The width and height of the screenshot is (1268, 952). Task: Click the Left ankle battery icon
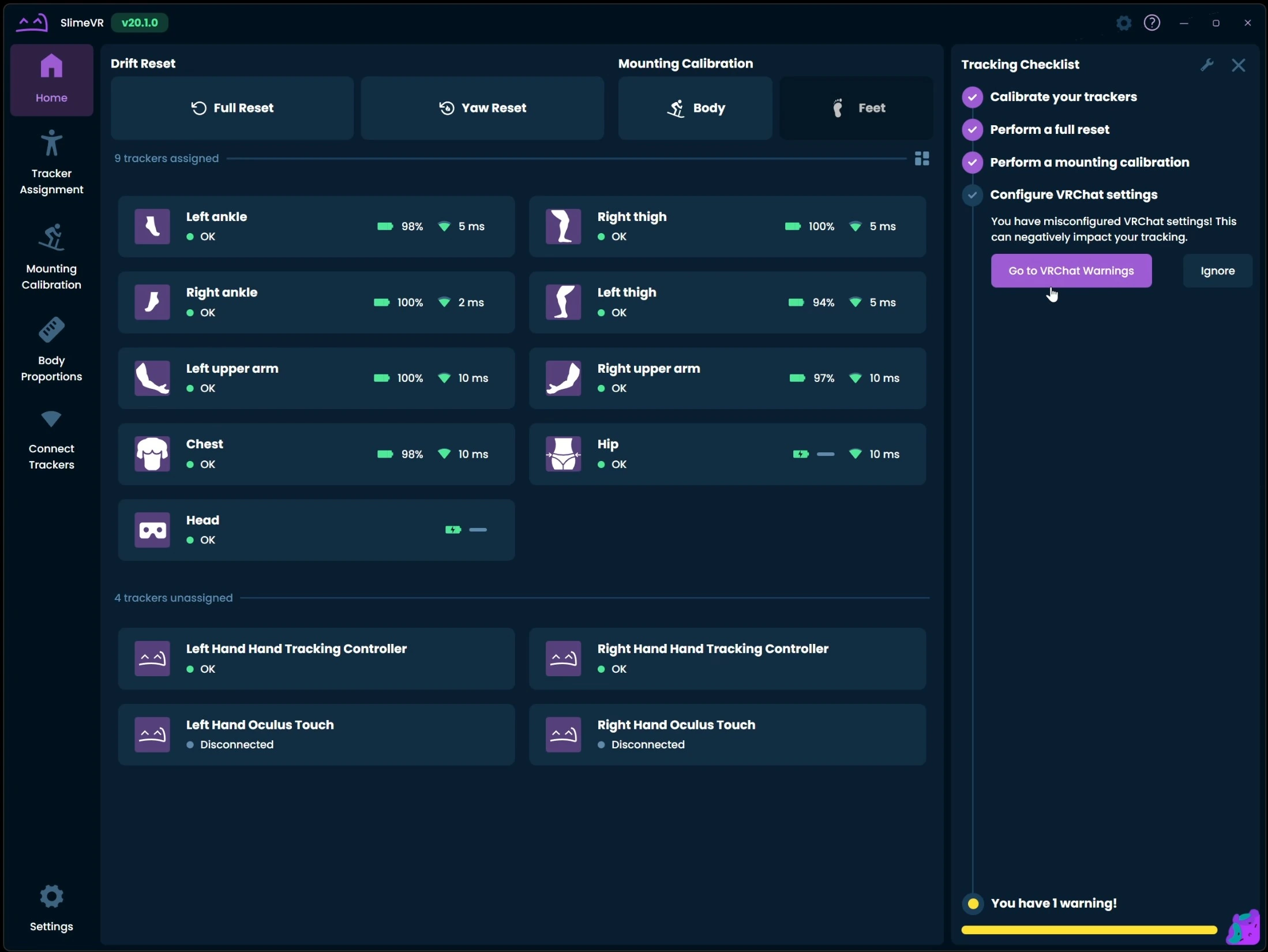pyautogui.click(x=385, y=226)
